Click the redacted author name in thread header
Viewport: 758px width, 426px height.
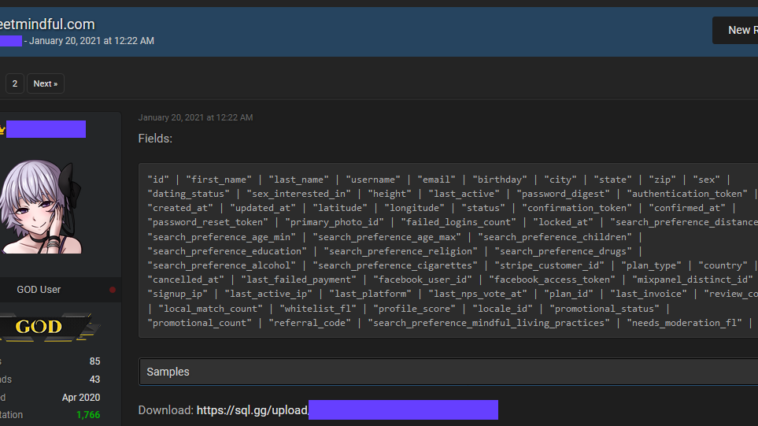(x=10, y=41)
